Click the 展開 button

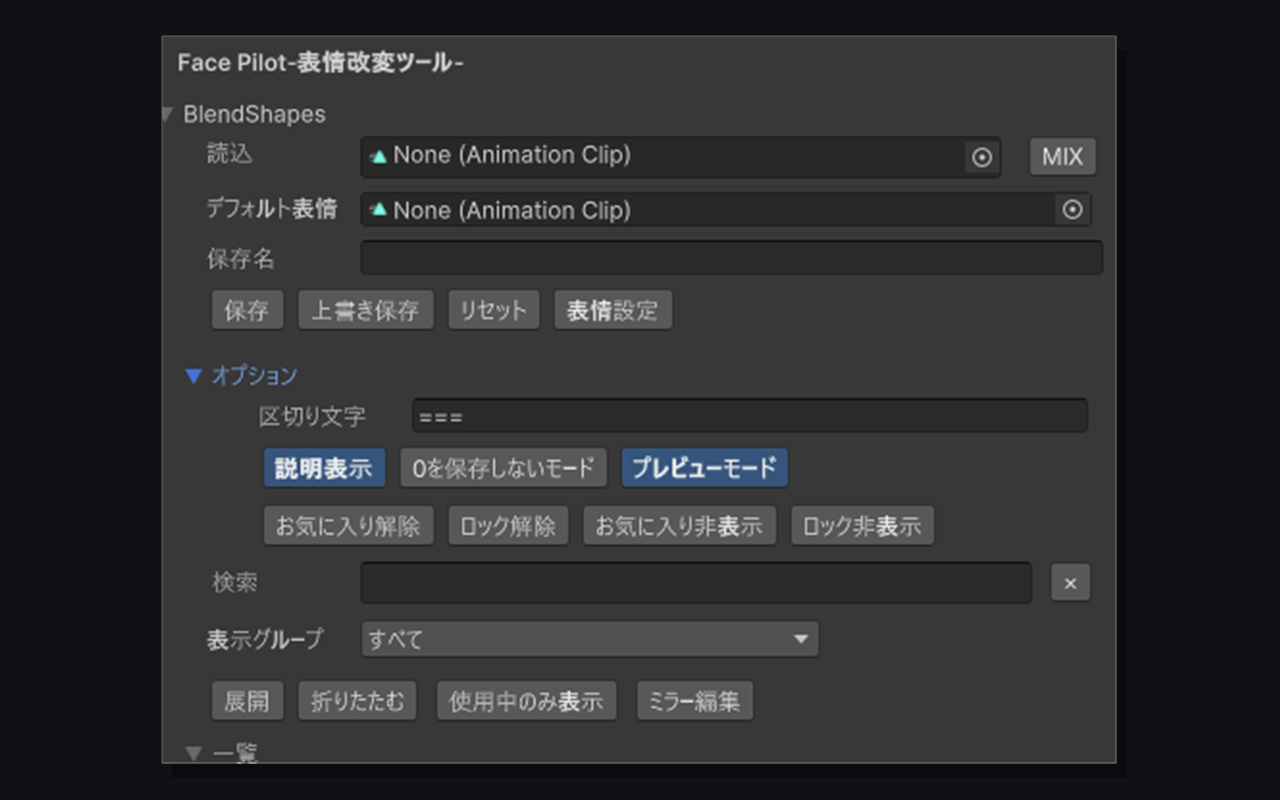(247, 701)
